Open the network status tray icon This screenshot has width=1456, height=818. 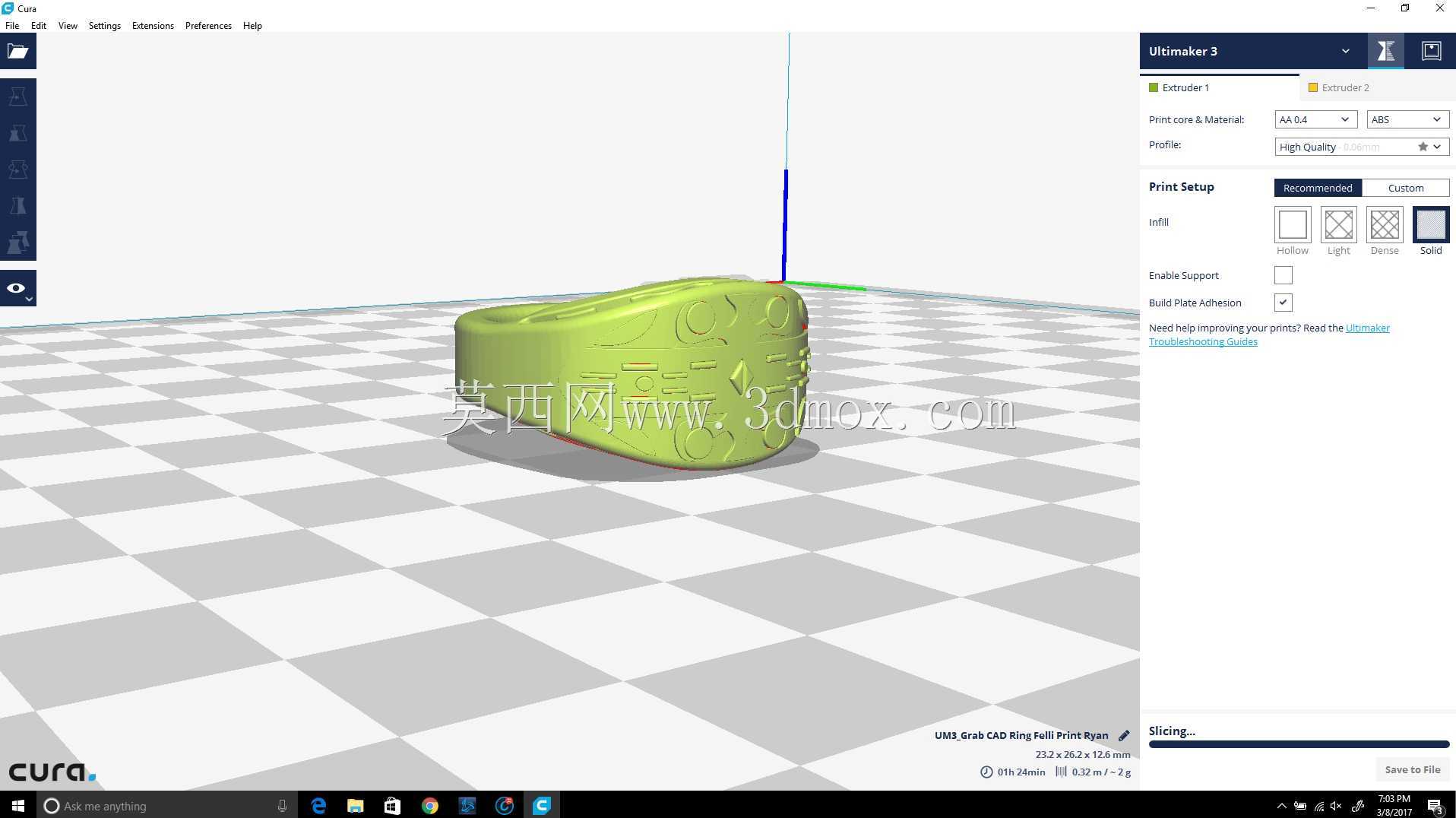(x=1318, y=806)
